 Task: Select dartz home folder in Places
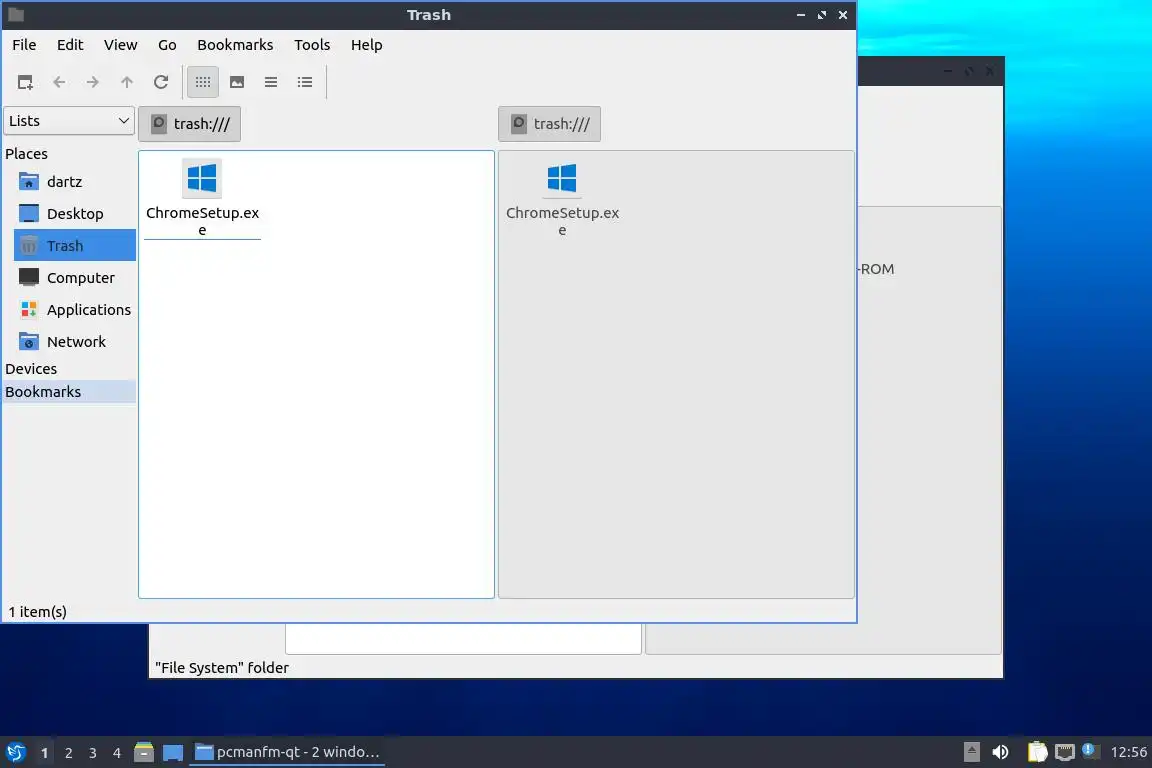click(x=75, y=182)
